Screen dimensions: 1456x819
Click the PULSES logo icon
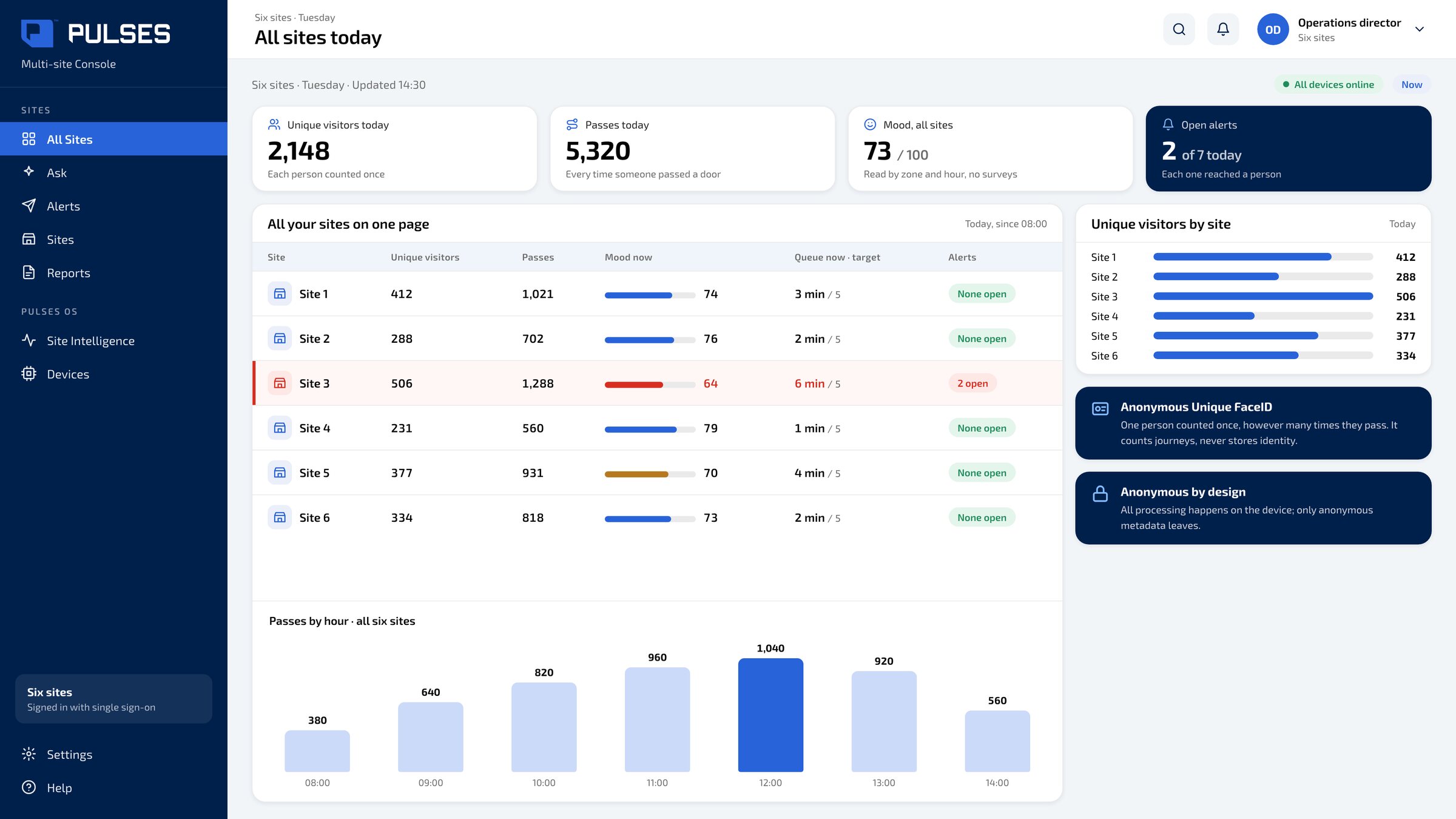[x=38, y=33]
